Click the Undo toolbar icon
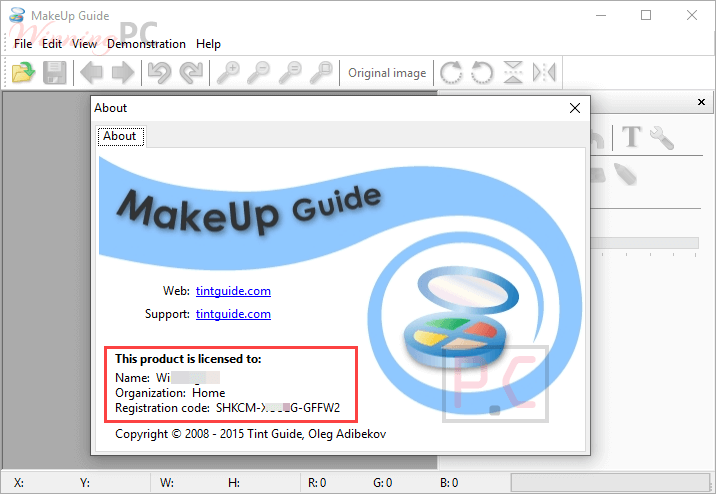The width and height of the screenshot is (716, 494). [159, 73]
